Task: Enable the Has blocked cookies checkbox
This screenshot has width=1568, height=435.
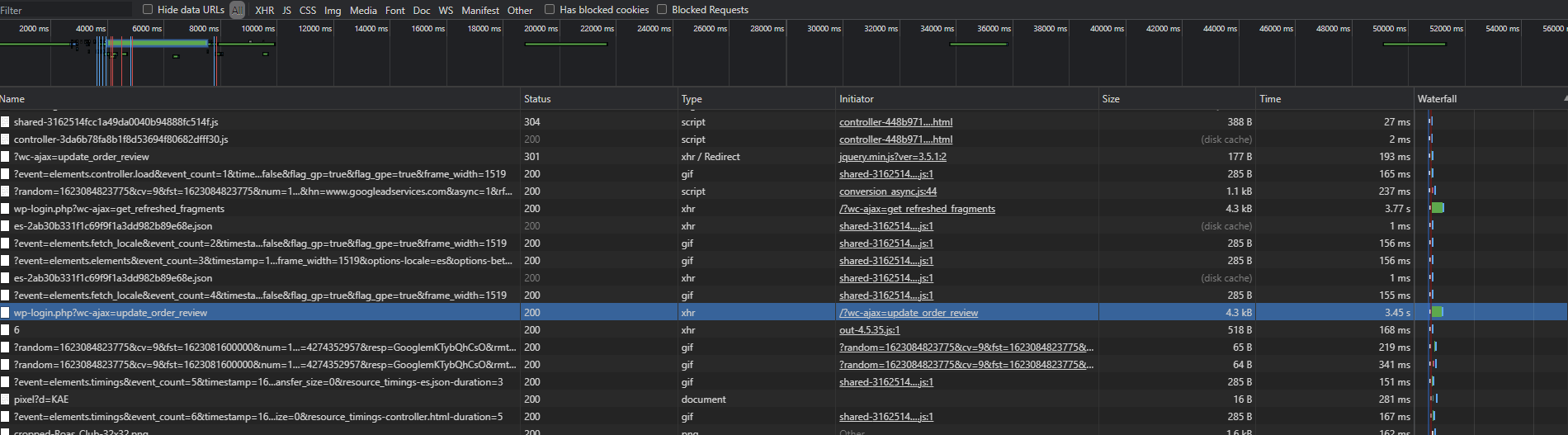Action: (550, 9)
